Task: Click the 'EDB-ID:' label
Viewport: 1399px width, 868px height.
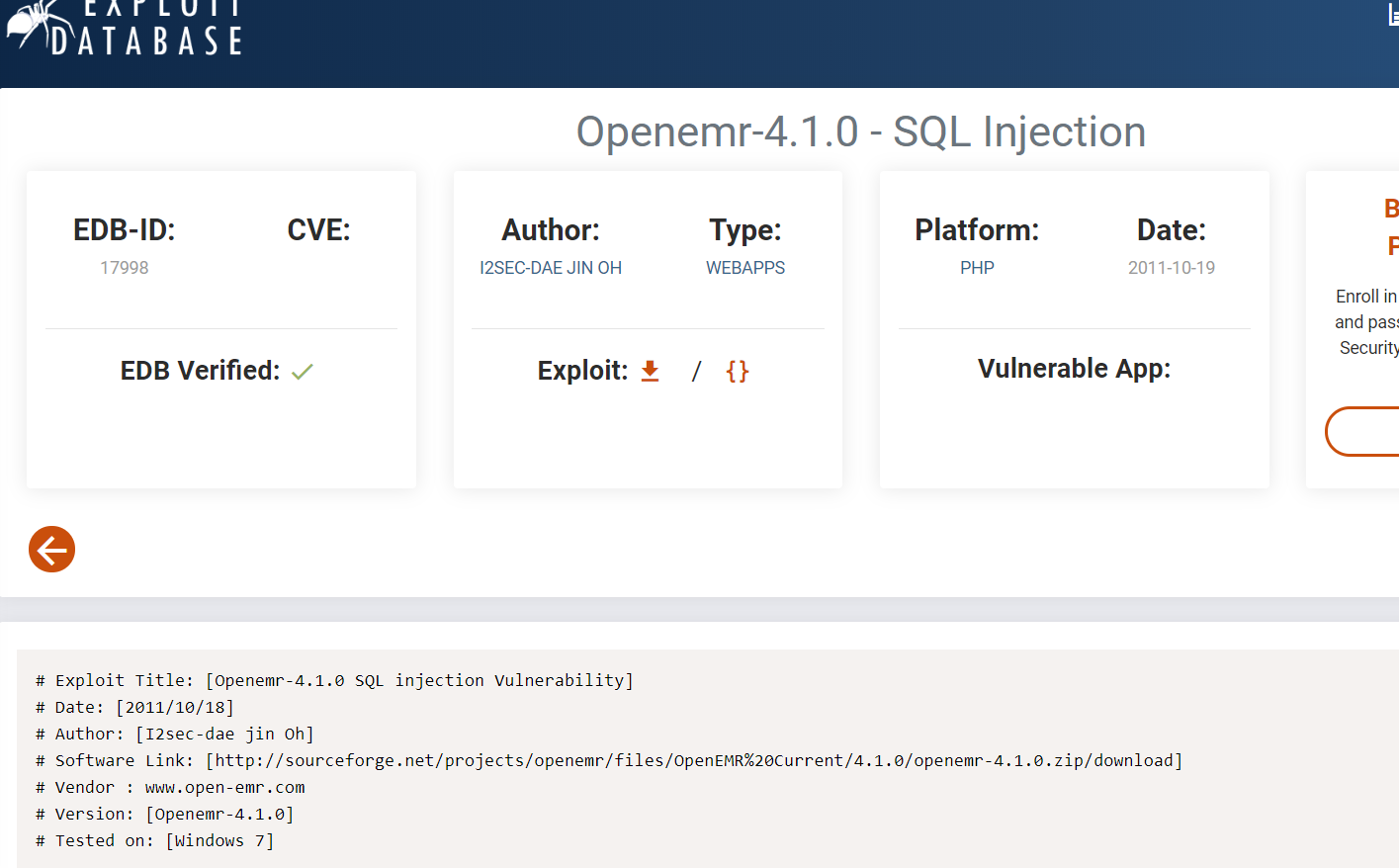Action: click(125, 230)
